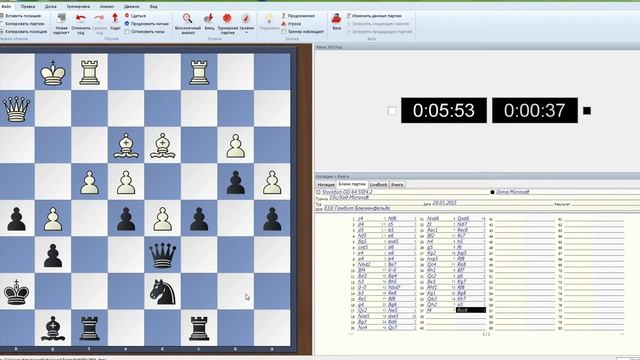640x360 pixels.
Task: Force the engine to move with Ходи!
Action: [x=115, y=21]
